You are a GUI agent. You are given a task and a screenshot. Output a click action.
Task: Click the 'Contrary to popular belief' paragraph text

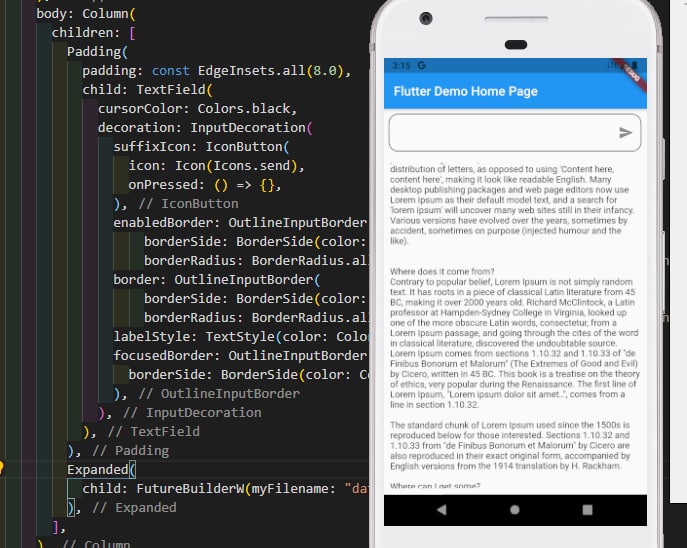coord(515,343)
